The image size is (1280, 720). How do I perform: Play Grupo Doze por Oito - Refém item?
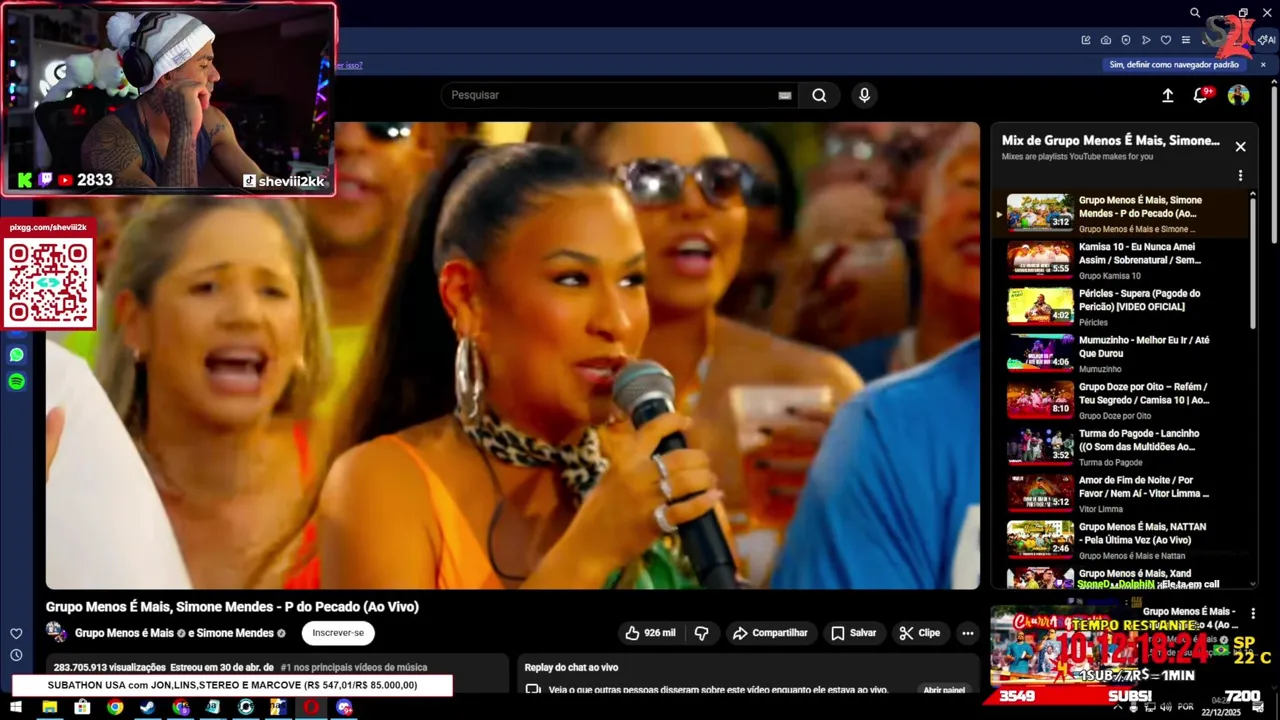pos(1126,400)
